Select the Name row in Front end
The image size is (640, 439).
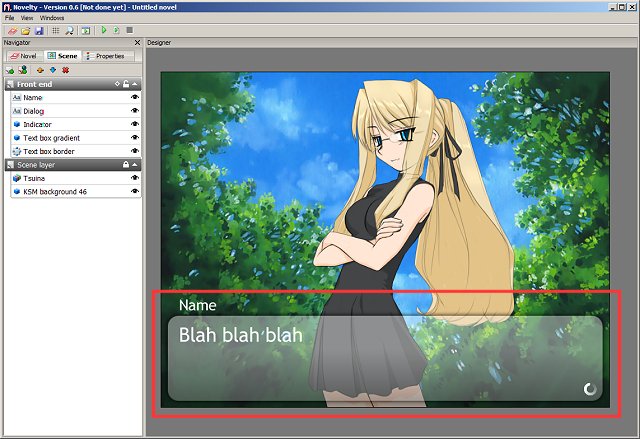coord(76,98)
